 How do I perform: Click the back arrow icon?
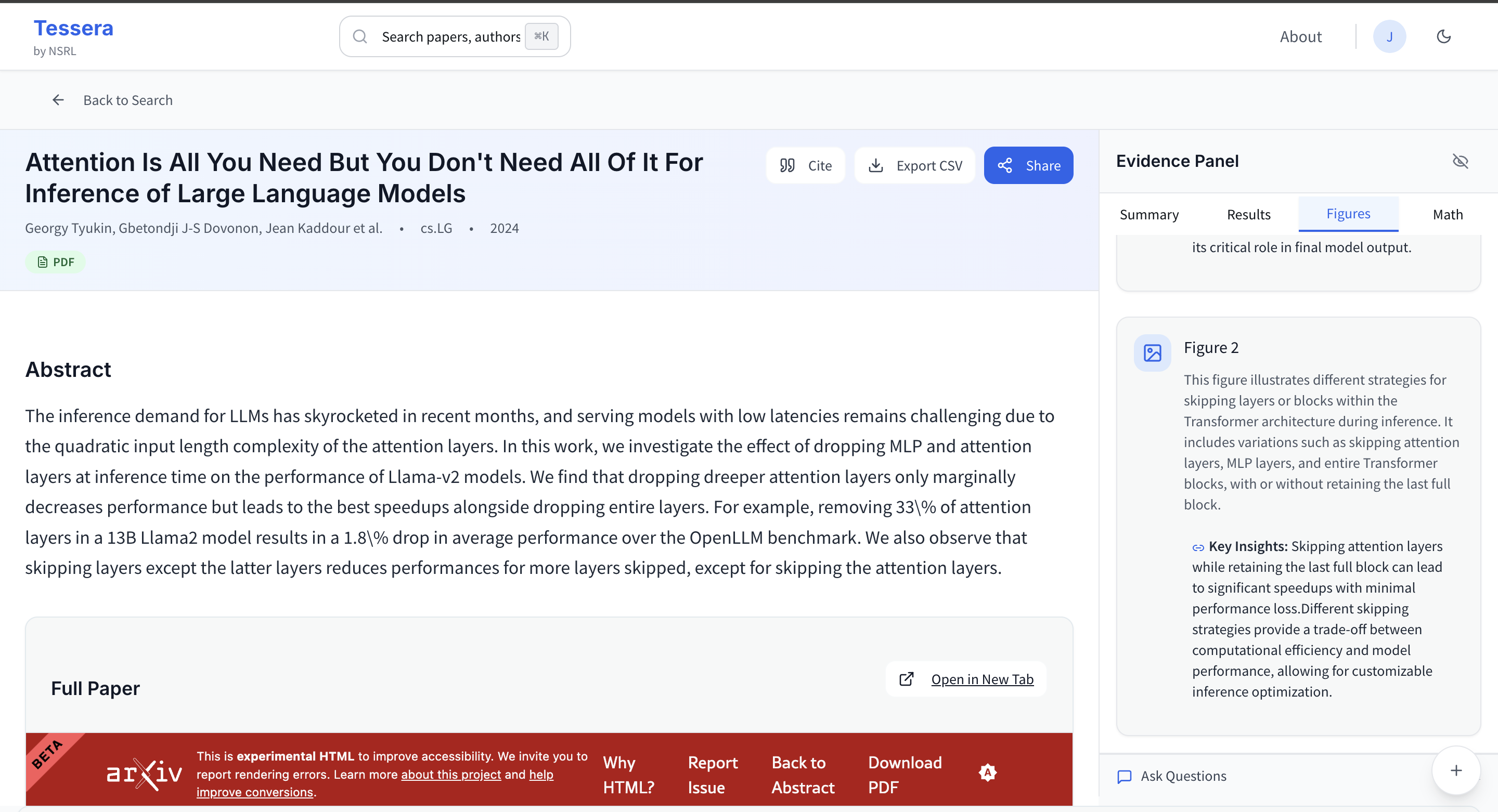click(x=58, y=100)
